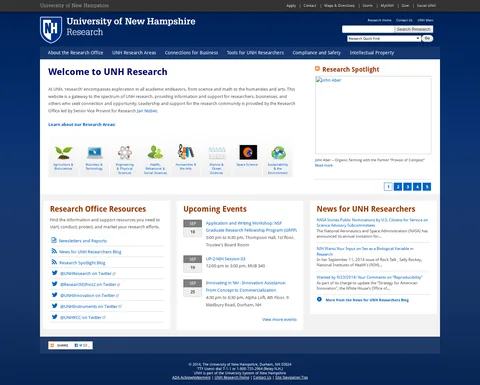Open More from the News for UNH Researchers Blog
The image size is (480, 385).
[367, 300]
